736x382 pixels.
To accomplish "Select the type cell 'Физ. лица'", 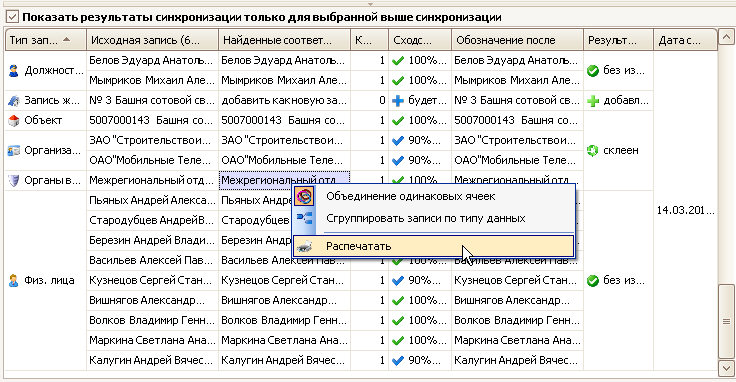I will click(46, 281).
